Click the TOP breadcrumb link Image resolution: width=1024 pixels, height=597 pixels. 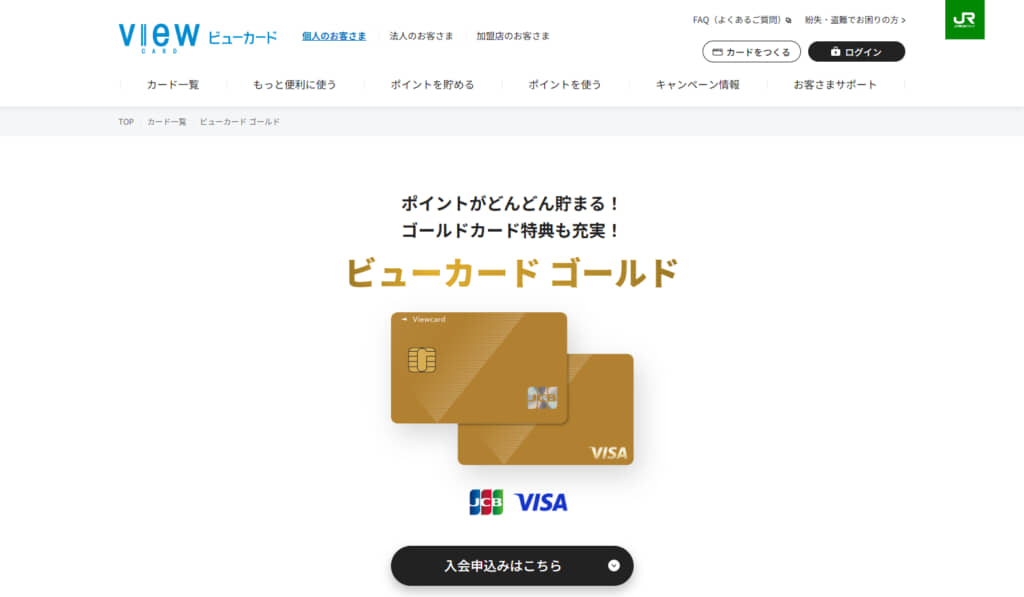pos(126,122)
